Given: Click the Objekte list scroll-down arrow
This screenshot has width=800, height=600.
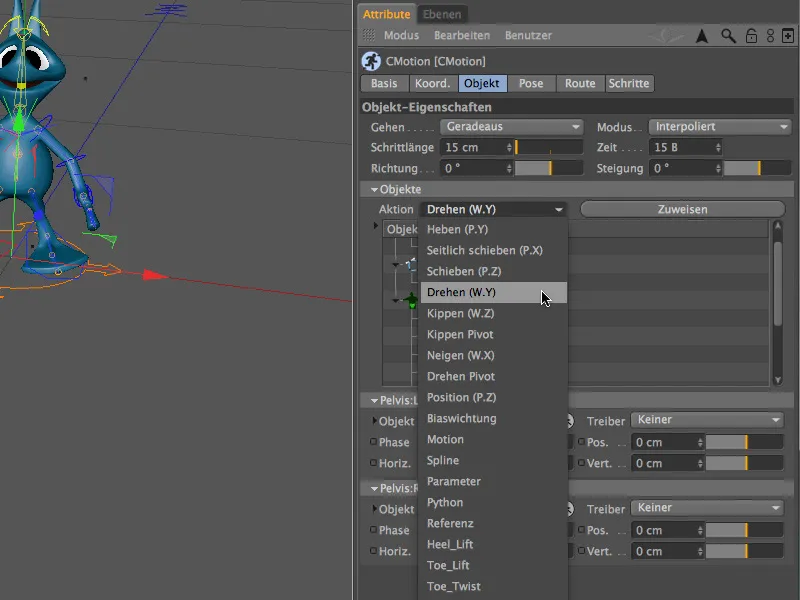Looking at the screenshot, I should [778, 380].
